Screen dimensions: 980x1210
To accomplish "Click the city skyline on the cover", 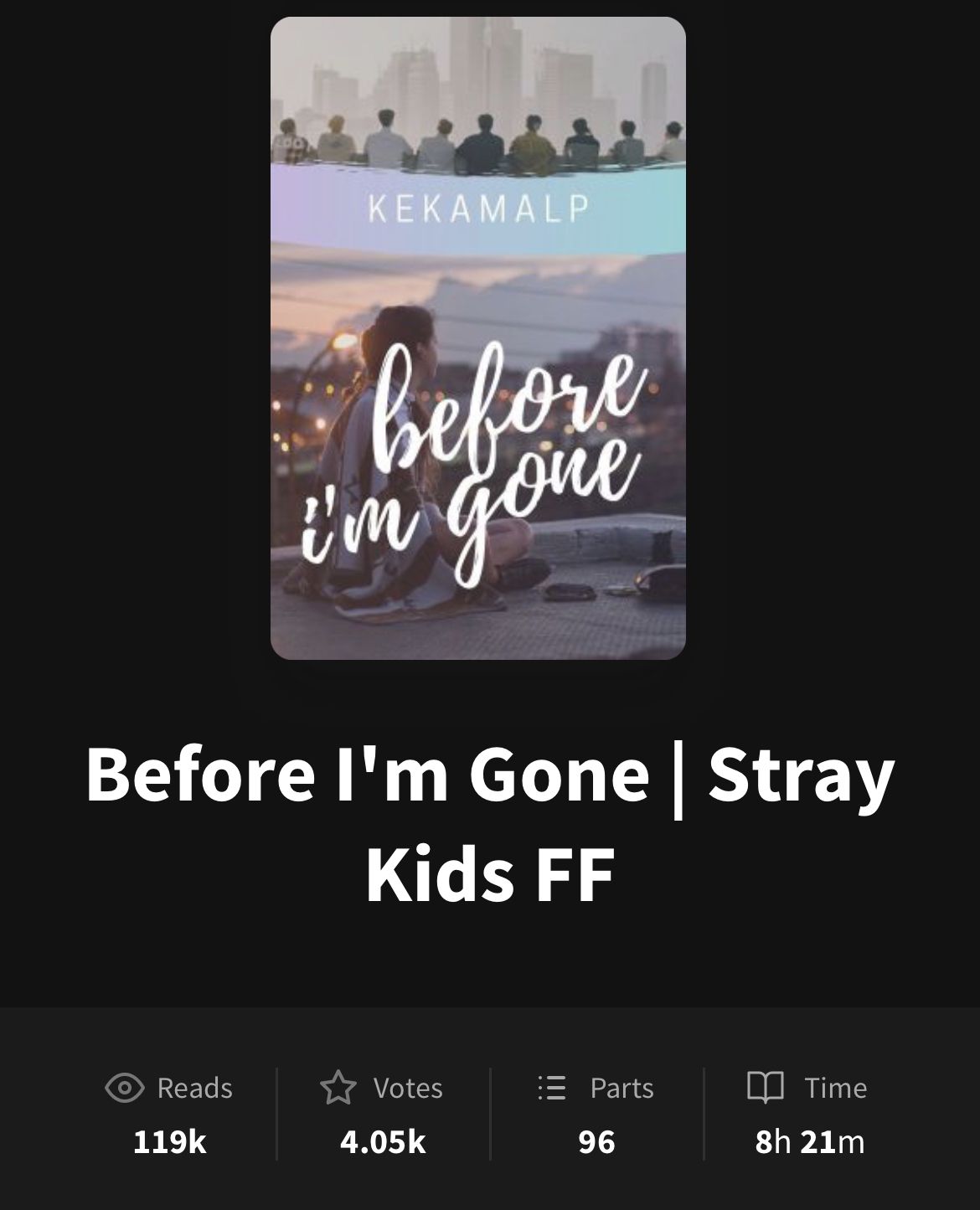I will (x=478, y=71).
